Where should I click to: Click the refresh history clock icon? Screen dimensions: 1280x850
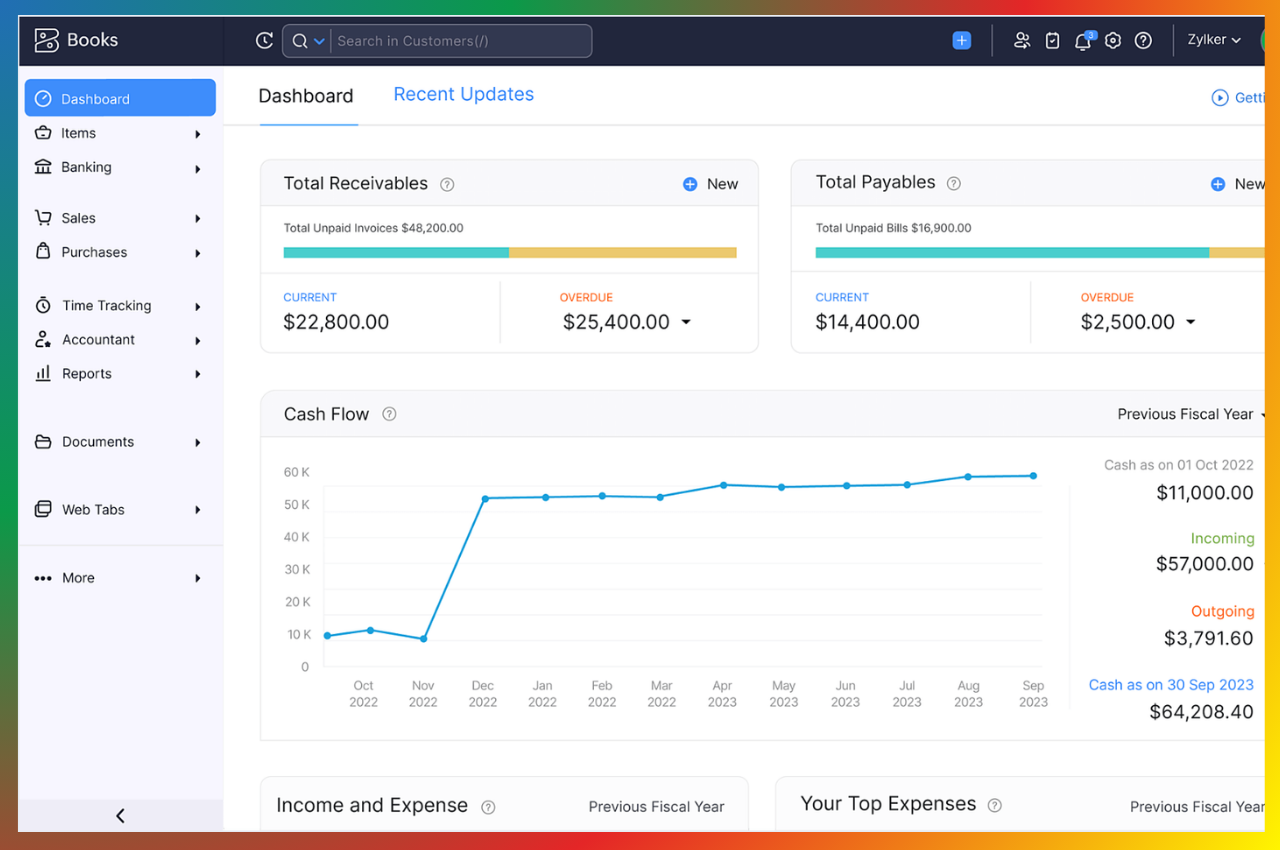click(x=264, y=41)
